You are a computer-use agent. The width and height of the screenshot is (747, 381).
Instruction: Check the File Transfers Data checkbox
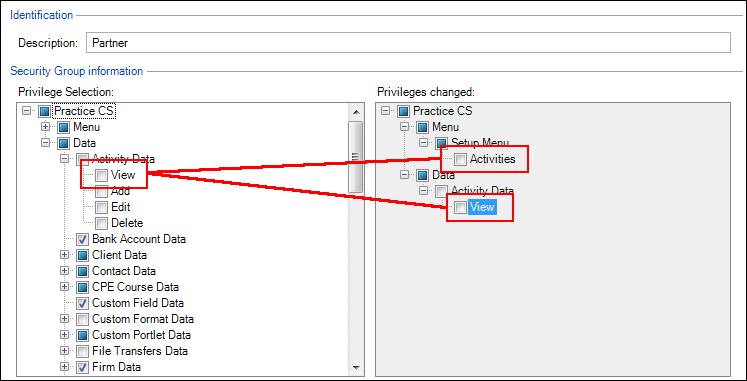pyautogui.click(x=83, y=351)
